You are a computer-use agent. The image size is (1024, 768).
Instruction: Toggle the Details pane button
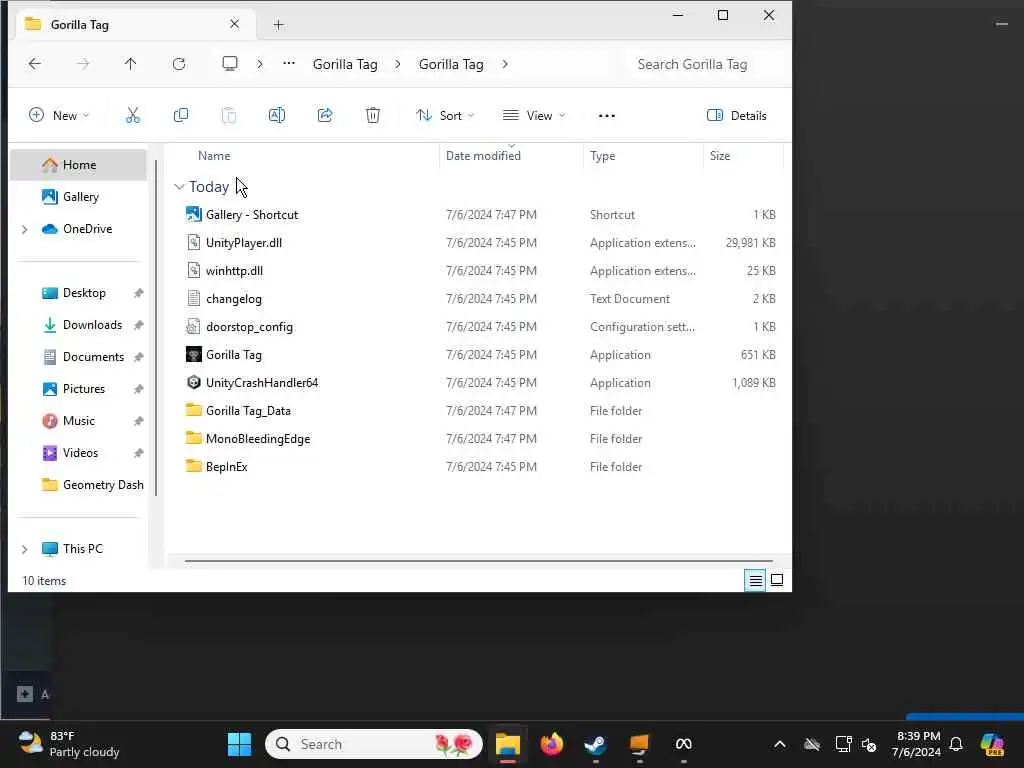tap(737, 116)
